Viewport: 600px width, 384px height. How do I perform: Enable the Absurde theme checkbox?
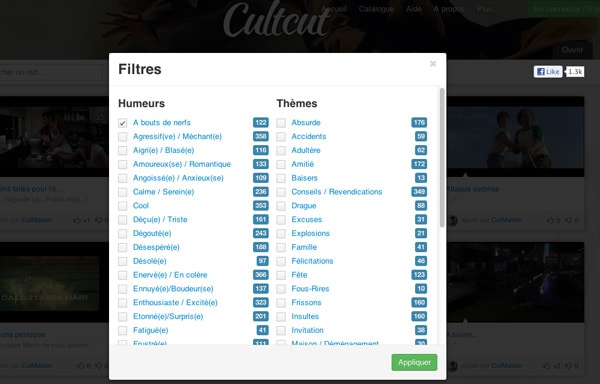tap(281, 123)
